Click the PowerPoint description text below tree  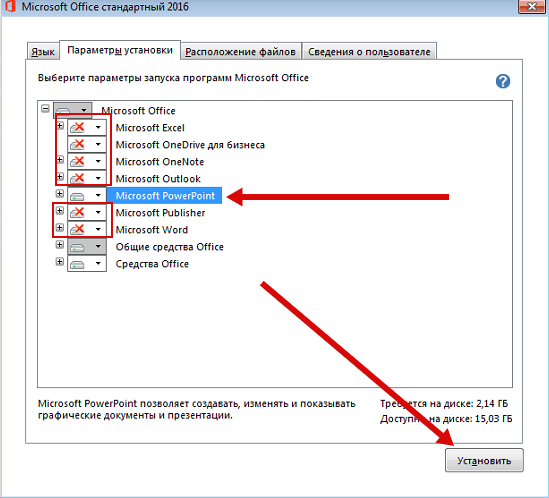pos(196,409)
